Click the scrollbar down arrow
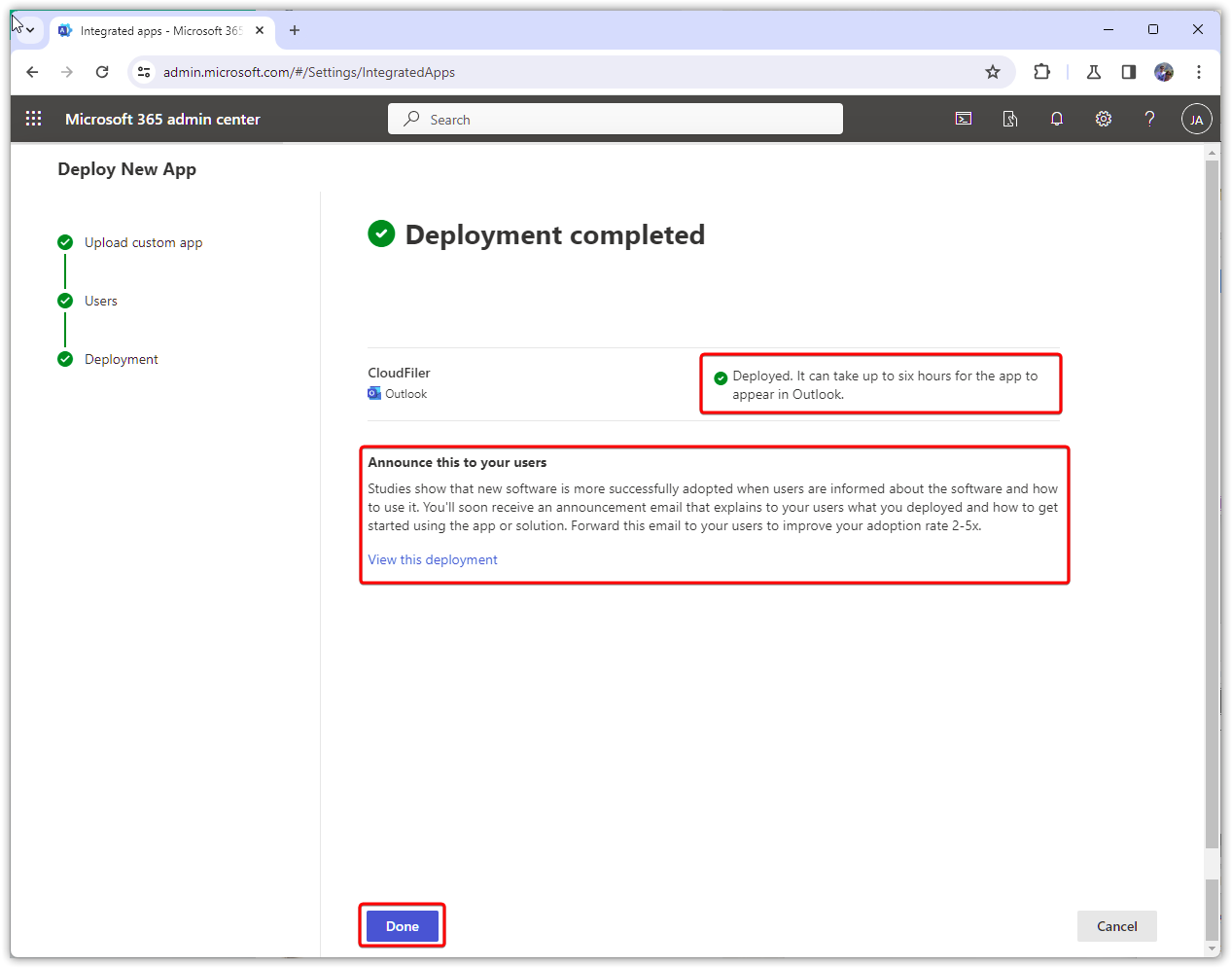 pos(1212,949)
